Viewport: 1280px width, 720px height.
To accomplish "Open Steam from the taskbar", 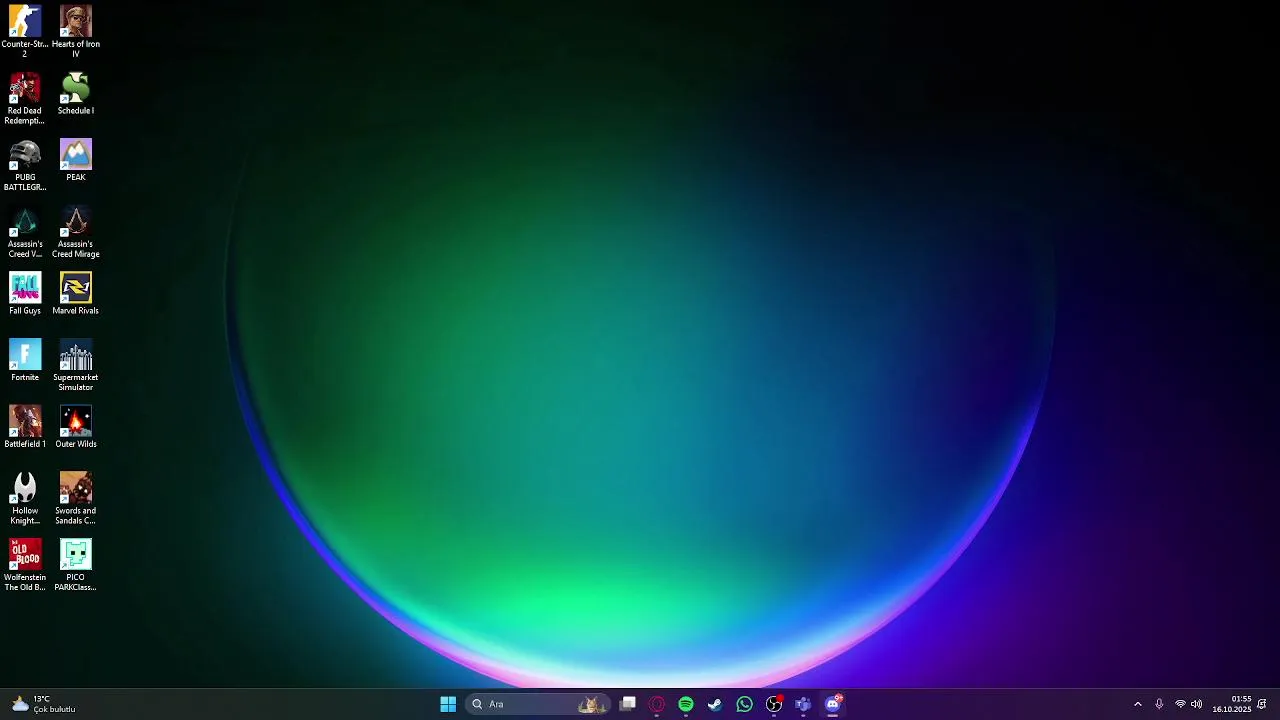I will click(715, 704).
